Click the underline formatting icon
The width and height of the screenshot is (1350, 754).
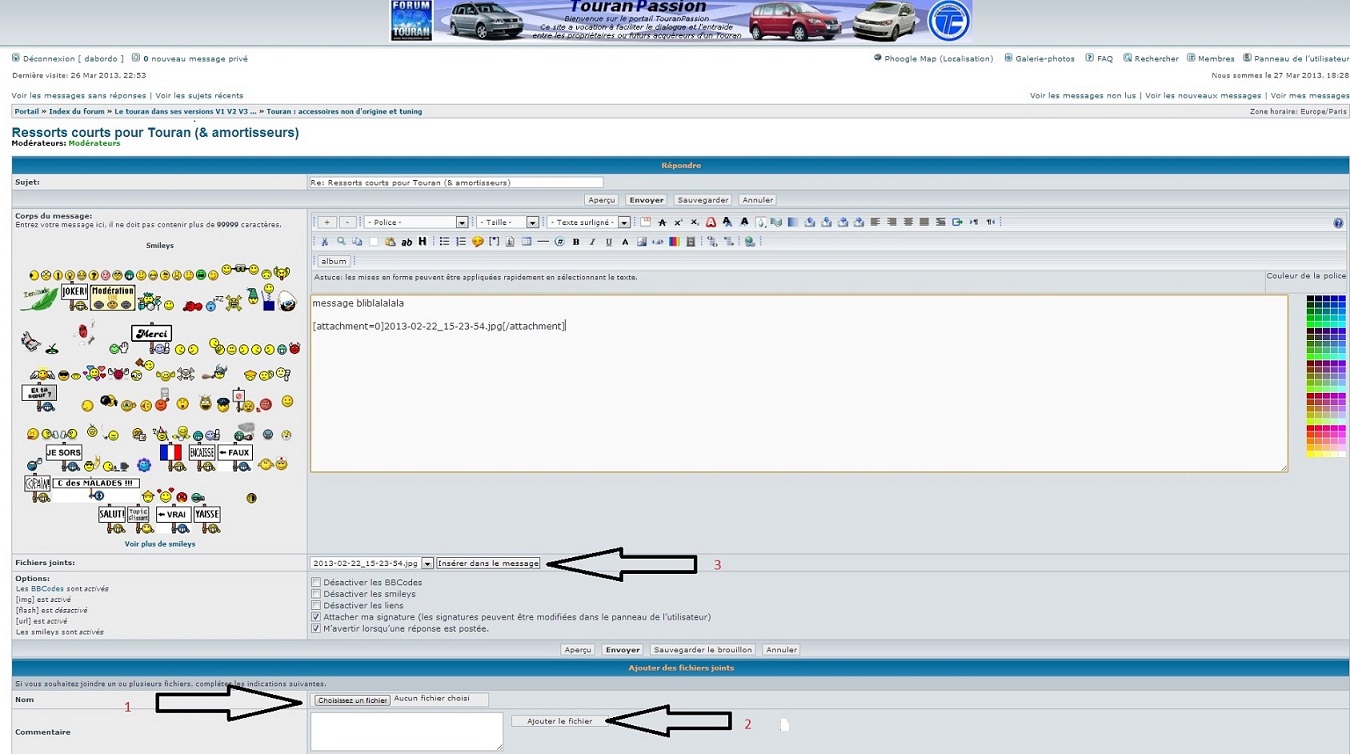click(x=608, y=242)
